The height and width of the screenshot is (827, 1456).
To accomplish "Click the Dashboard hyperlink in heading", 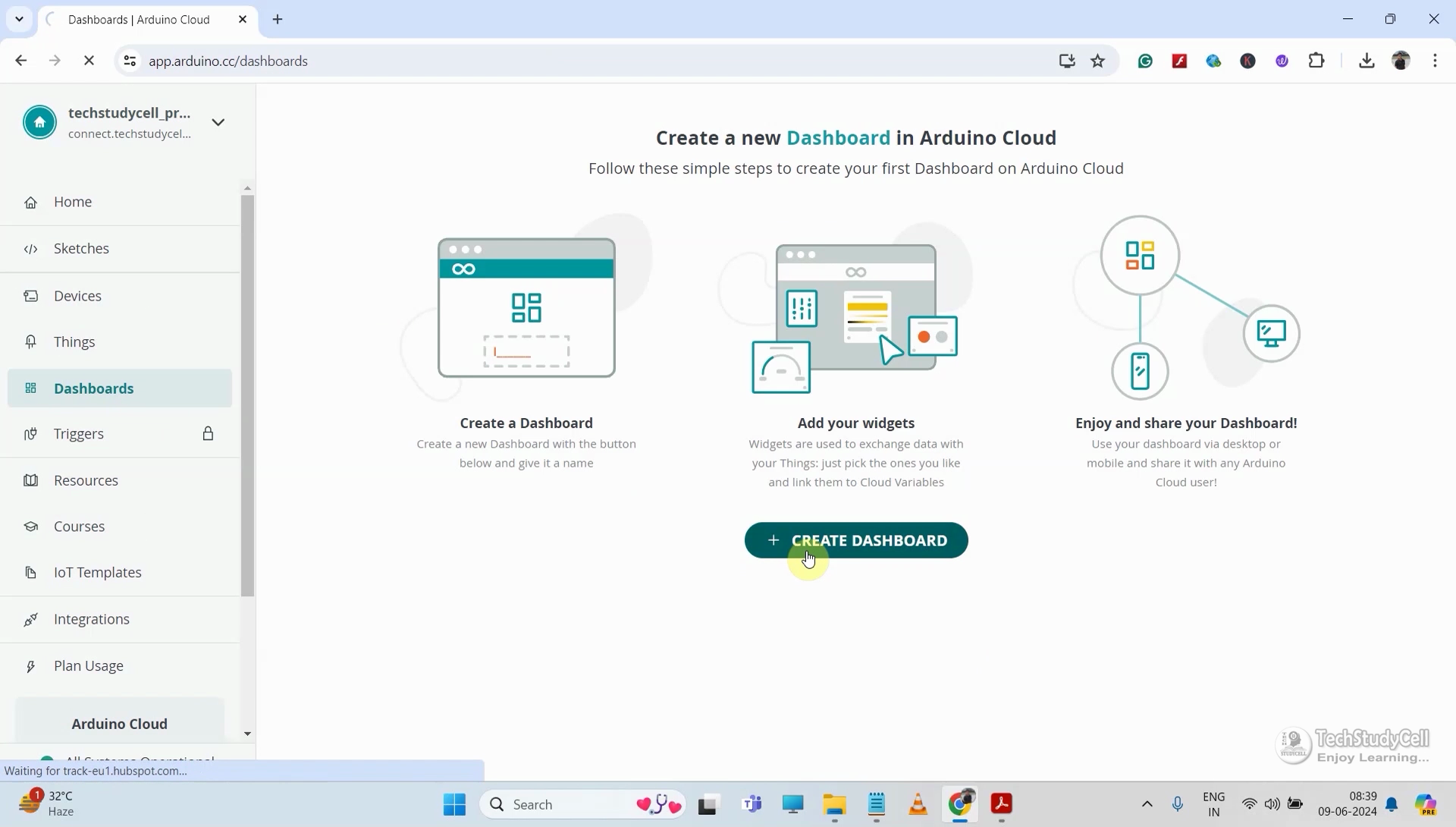I will click(x=838, y=138).
